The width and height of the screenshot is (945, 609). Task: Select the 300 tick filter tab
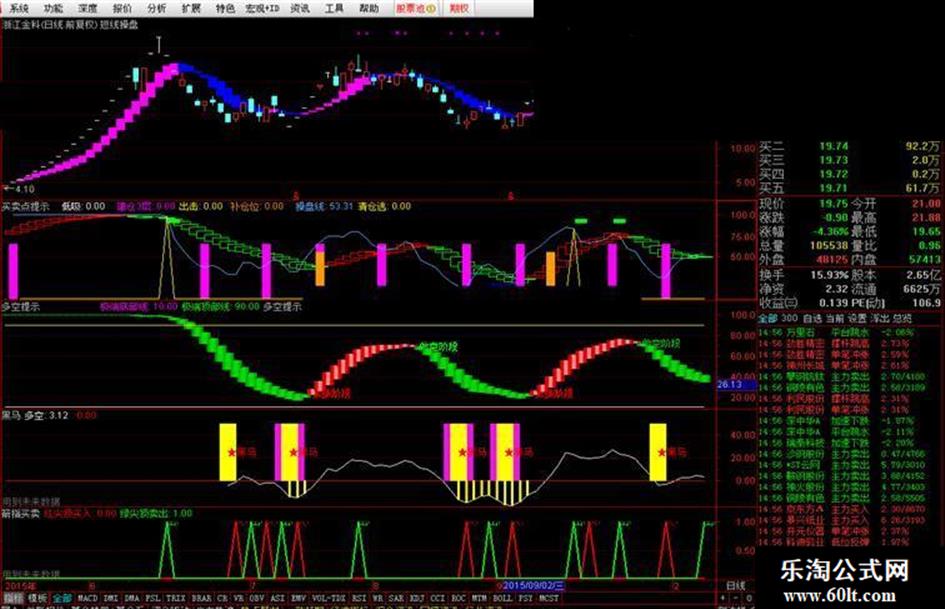click(790, 318)
